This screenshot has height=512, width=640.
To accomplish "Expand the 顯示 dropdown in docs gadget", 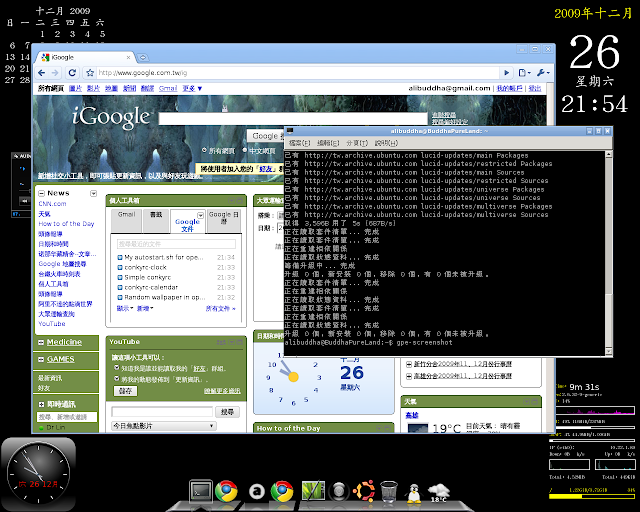I will point(125,308).
